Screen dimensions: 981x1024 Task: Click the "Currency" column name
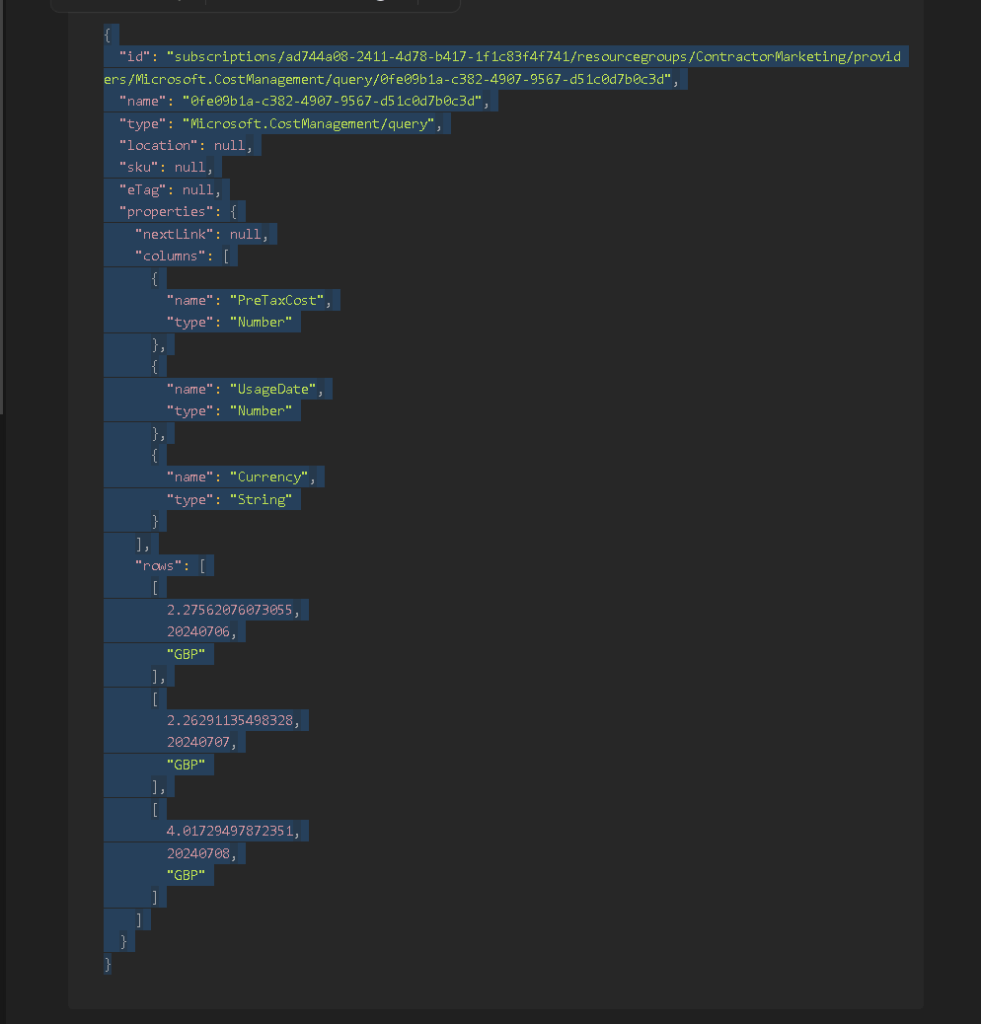coord(269,477)
